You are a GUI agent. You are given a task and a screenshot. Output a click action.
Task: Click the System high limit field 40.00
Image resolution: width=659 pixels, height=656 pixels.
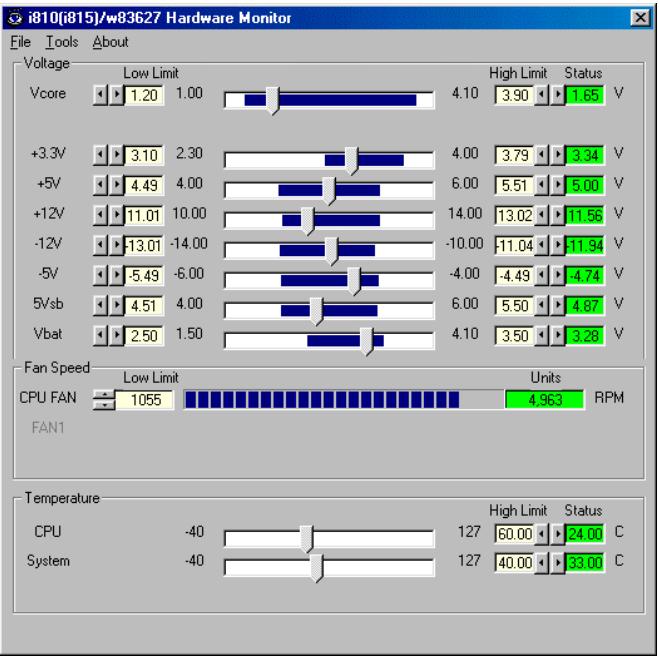pos(515,562)
